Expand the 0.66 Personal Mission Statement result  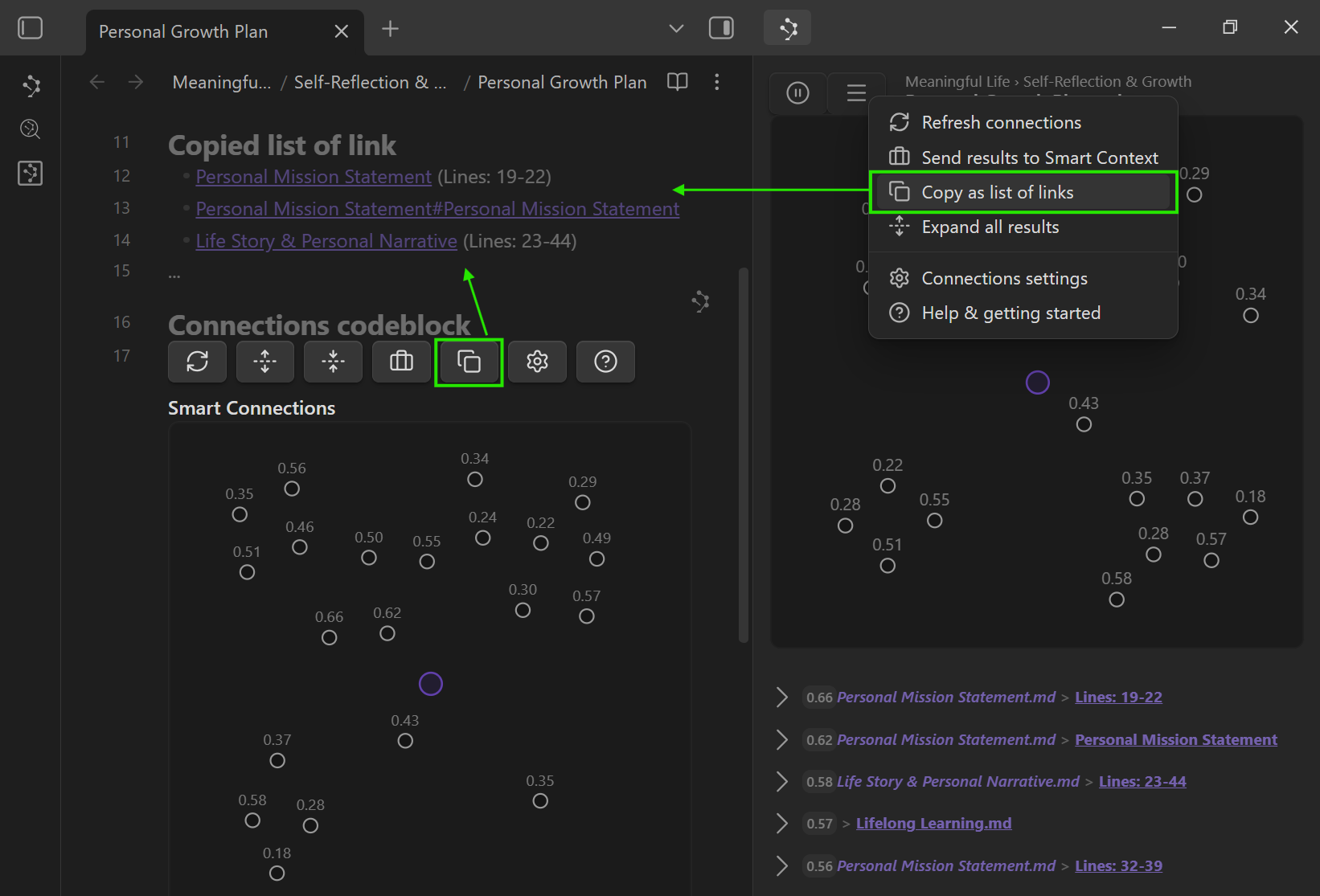781,698
